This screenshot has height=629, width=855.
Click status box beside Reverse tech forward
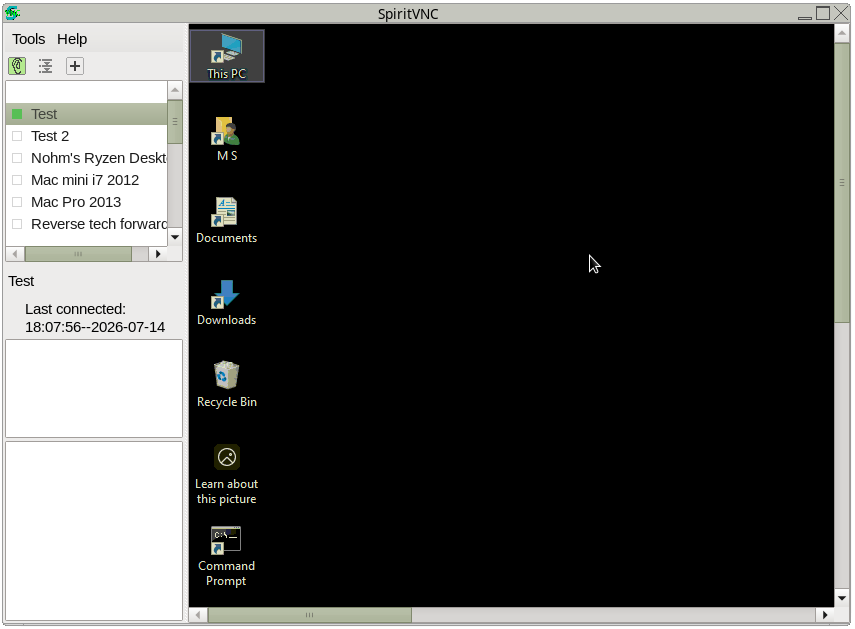[x=17, y=224]
